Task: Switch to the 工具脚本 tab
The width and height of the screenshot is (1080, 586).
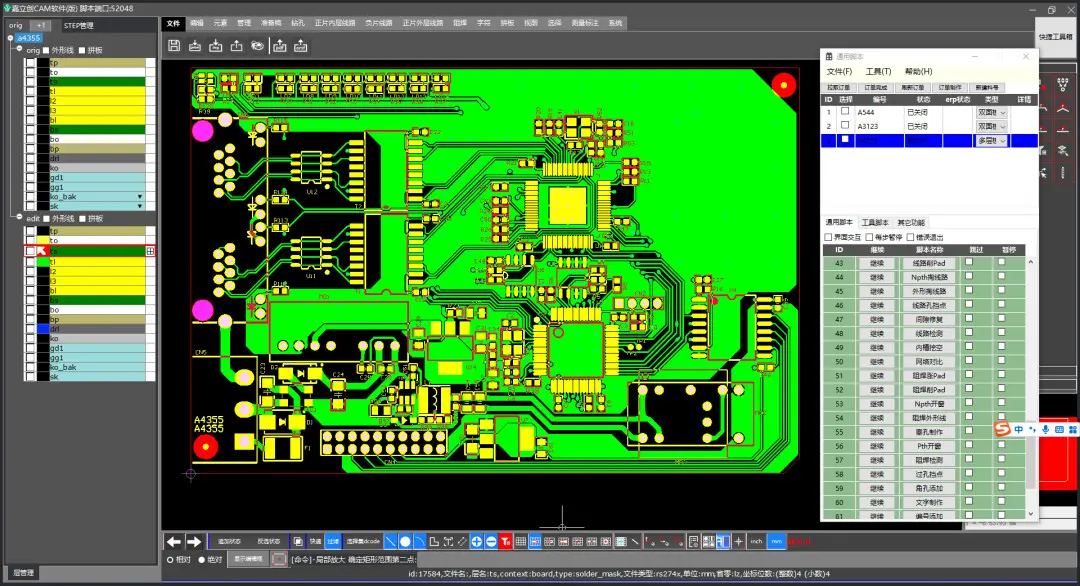Action: (875, 222)
